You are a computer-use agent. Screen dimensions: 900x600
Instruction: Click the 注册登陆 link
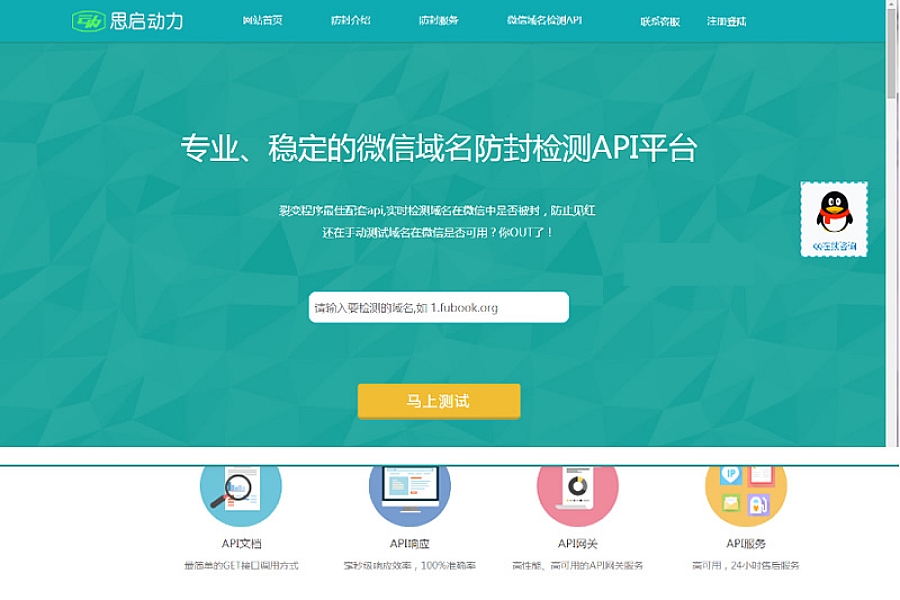tap(726, 21)
